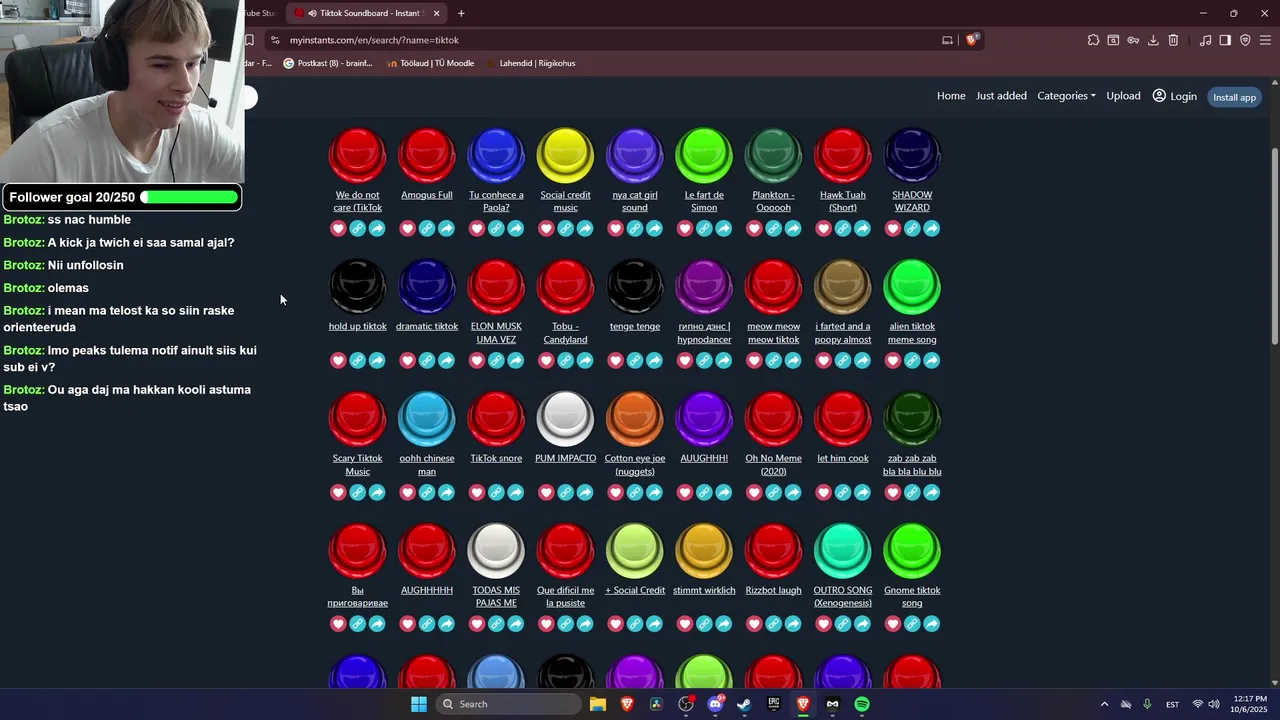
Task: Click the Login link
Action: (1175, 96)
